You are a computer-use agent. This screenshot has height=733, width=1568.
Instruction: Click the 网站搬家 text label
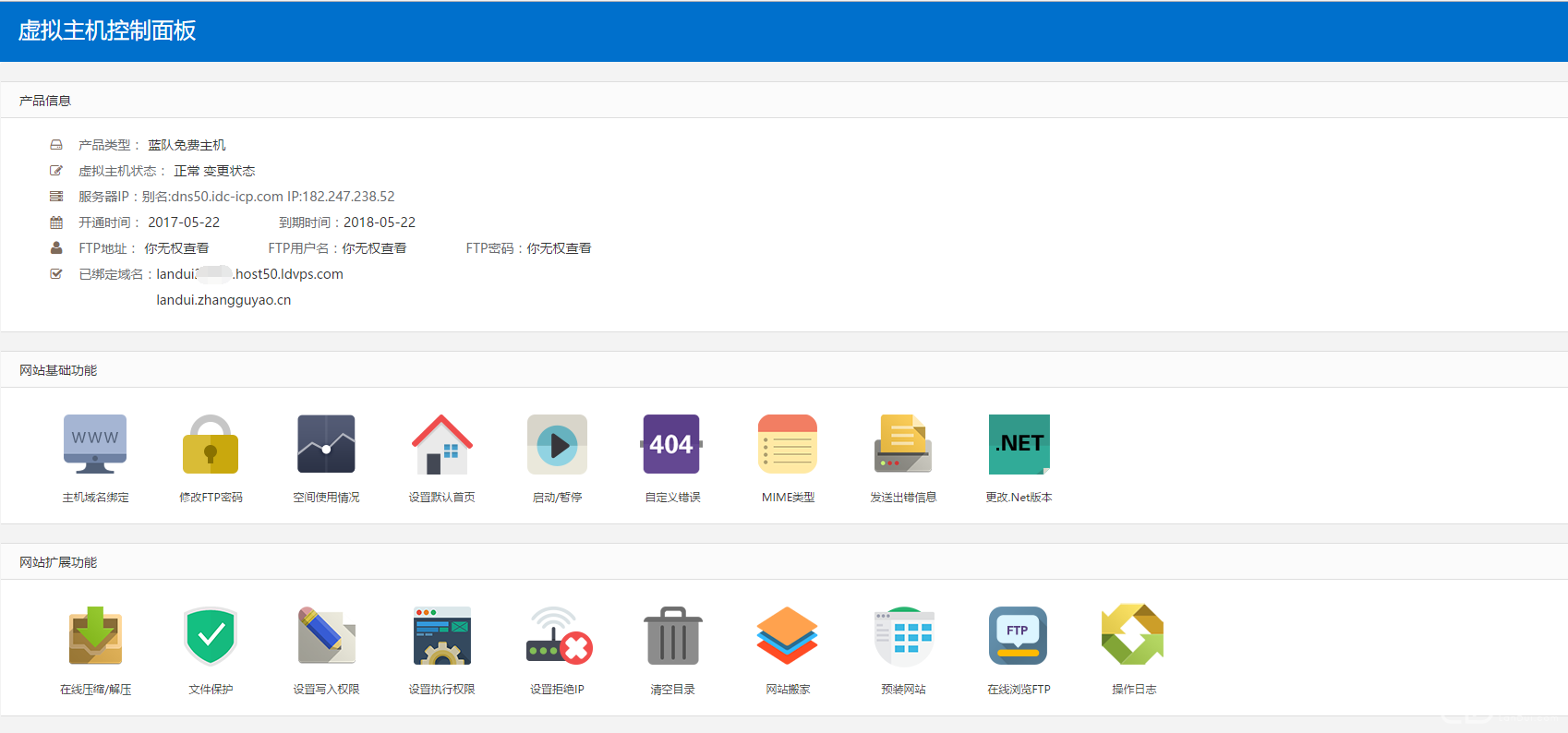788,690
